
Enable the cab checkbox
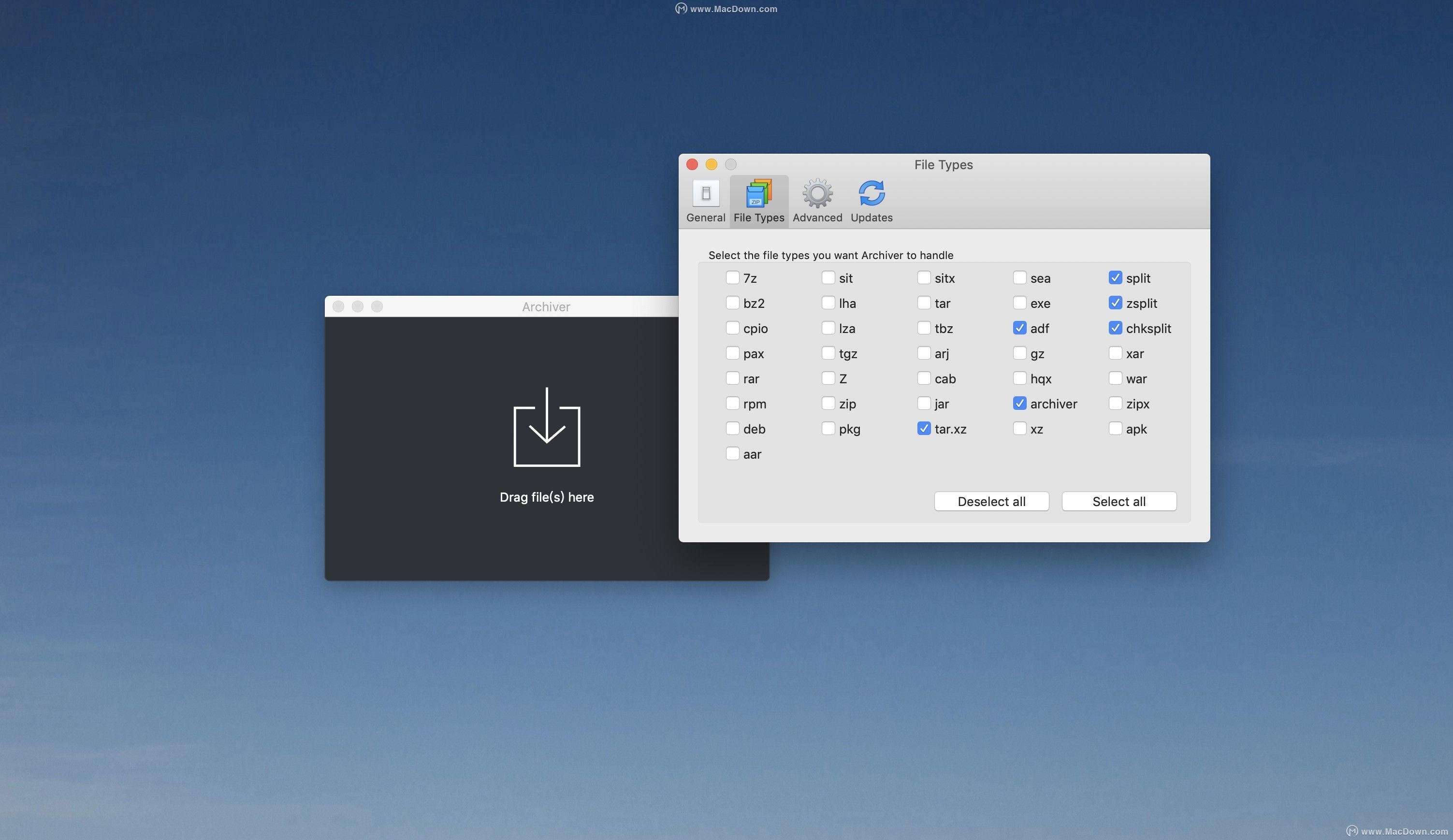924,378
